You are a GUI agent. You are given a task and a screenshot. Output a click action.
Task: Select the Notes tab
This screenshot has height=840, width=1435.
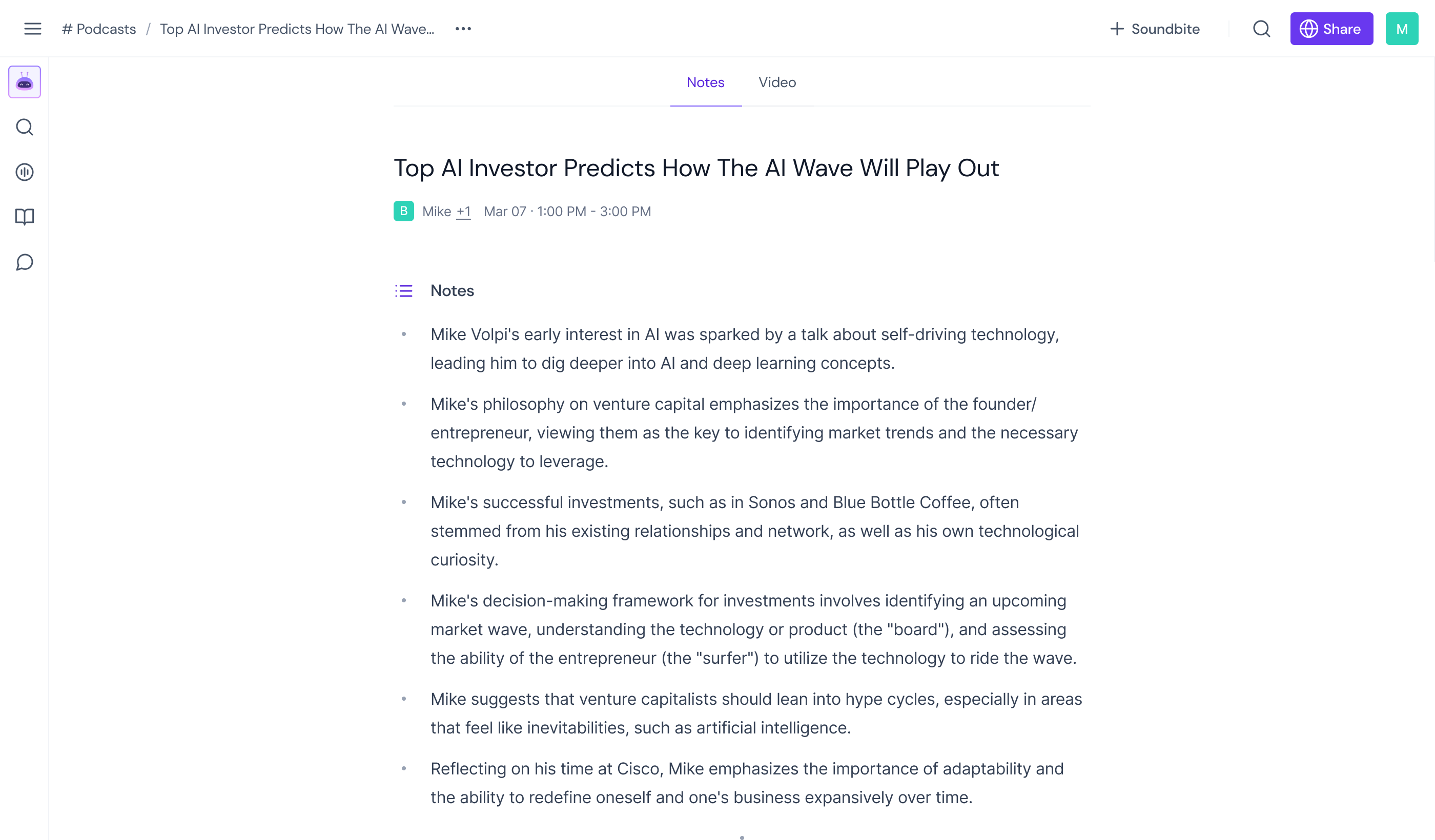(x=706, y=82)
